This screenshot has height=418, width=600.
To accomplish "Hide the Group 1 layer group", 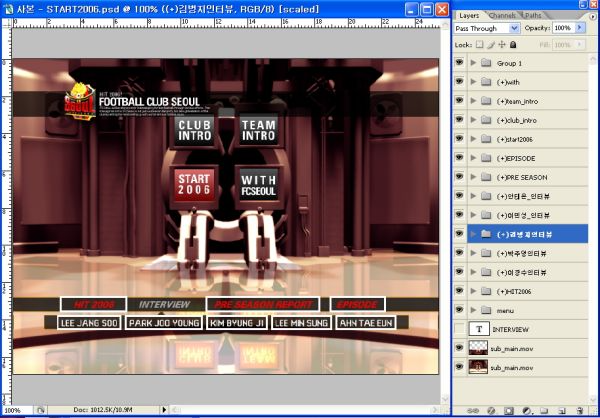I will point(460,63).
